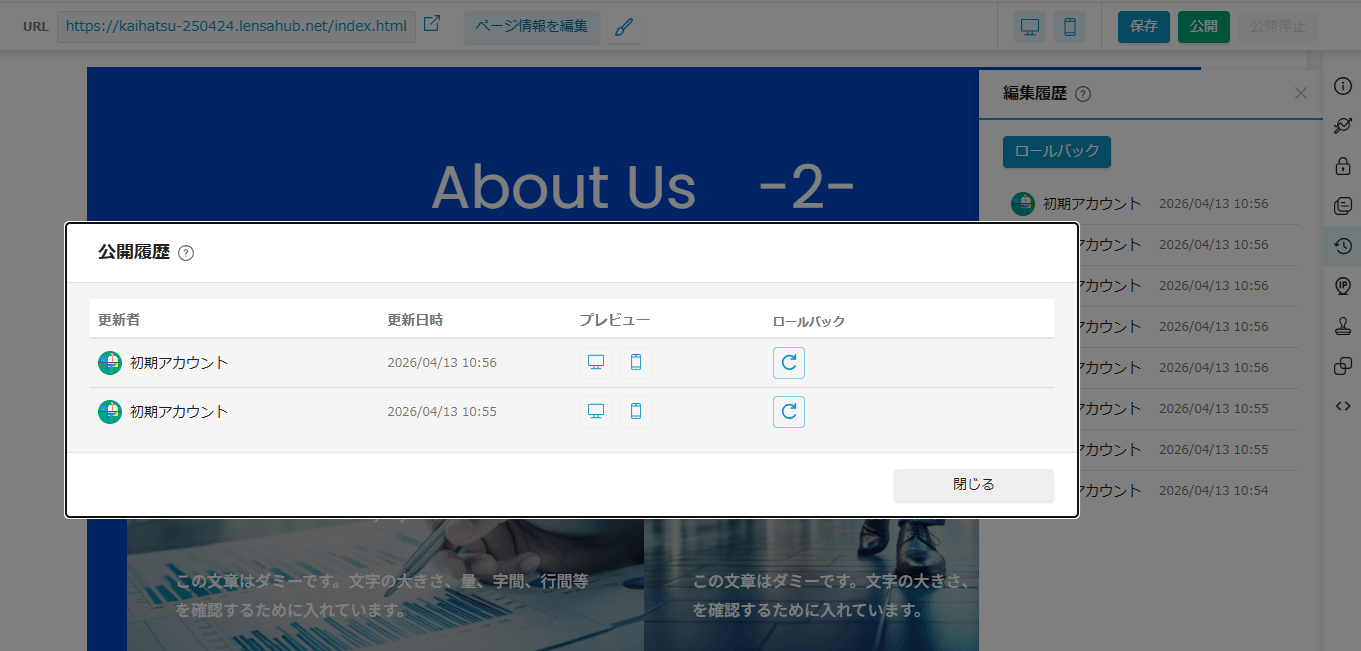Open page URL via external link icon
Screen dimensions: 1361x651
432,25
